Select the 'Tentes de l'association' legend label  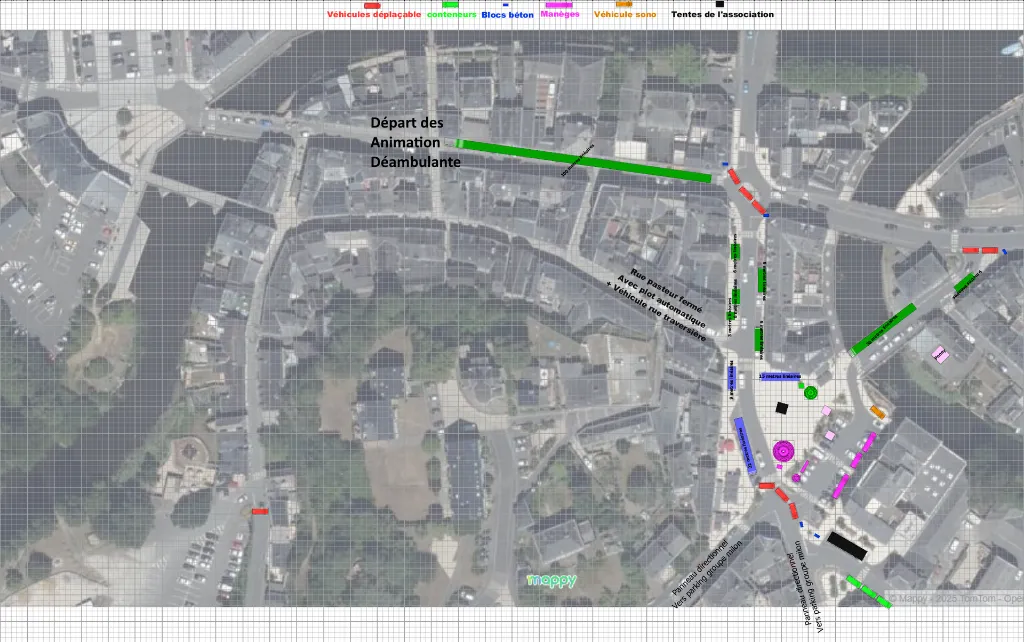(x=722, y=14)
